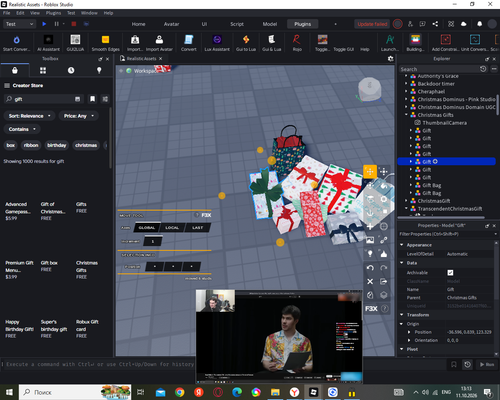
Task: Click the Run command button
Action: pyautogui.click(x=487, y=364)
